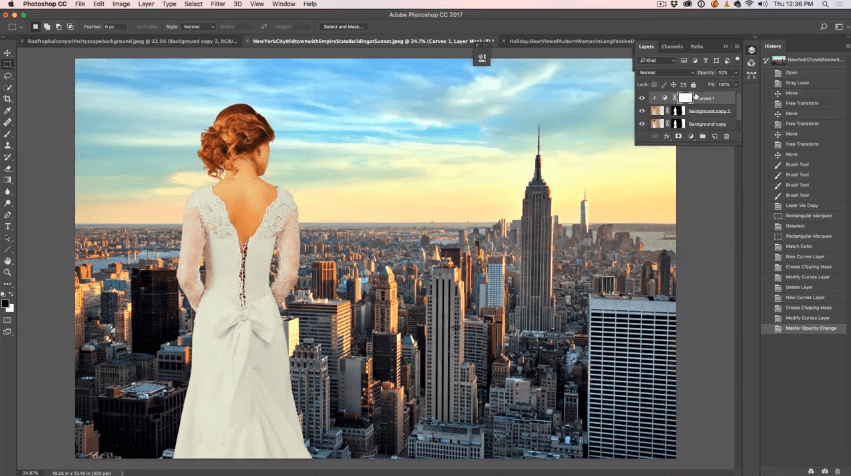Open the Fill slider dropdown arrow
Screen dimensions: 851x476
point(736,85)
